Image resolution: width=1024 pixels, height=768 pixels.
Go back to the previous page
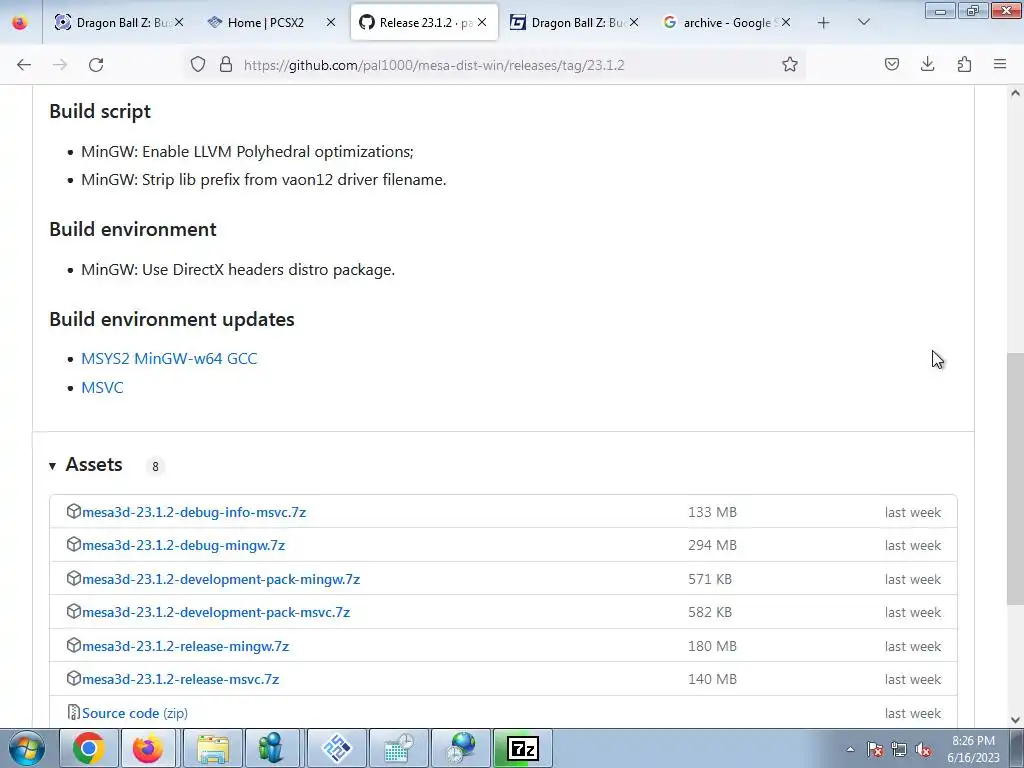click(x=24, y=64)
